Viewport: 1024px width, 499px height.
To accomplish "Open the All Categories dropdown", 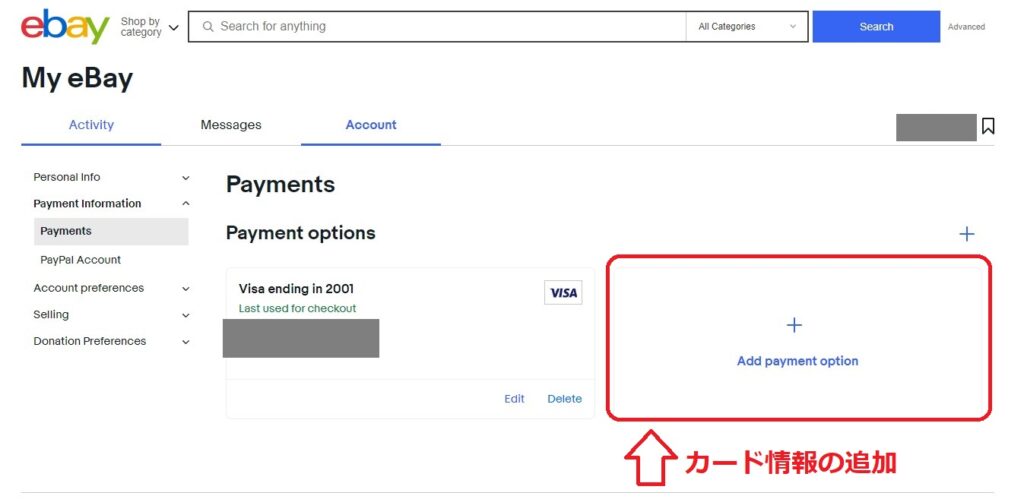I will [x=747, y=27].
